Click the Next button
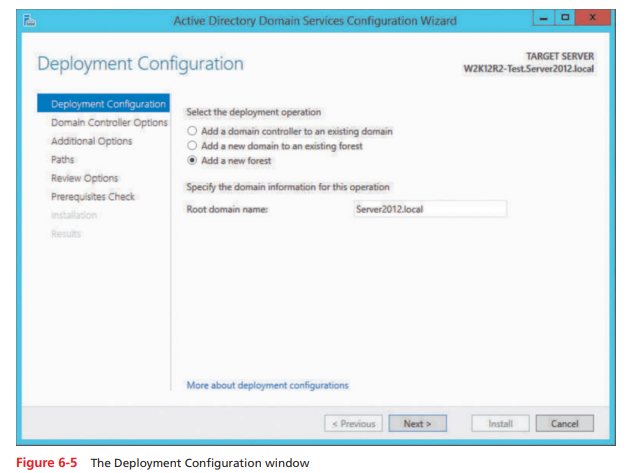630x473 pixels. [x=417, y=424]
